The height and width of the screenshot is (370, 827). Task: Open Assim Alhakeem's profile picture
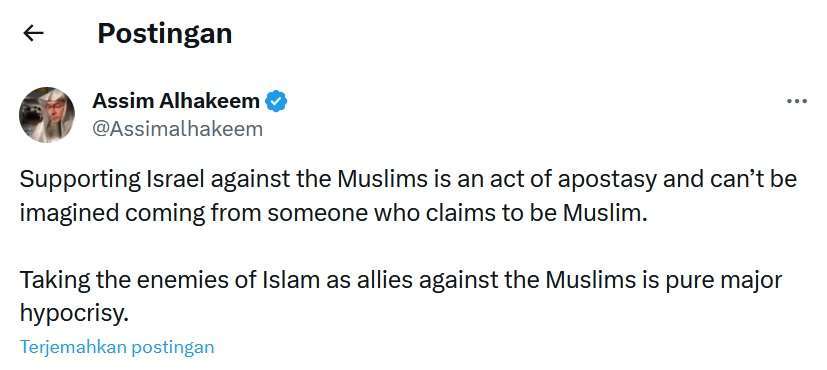(x=47, y=114)
